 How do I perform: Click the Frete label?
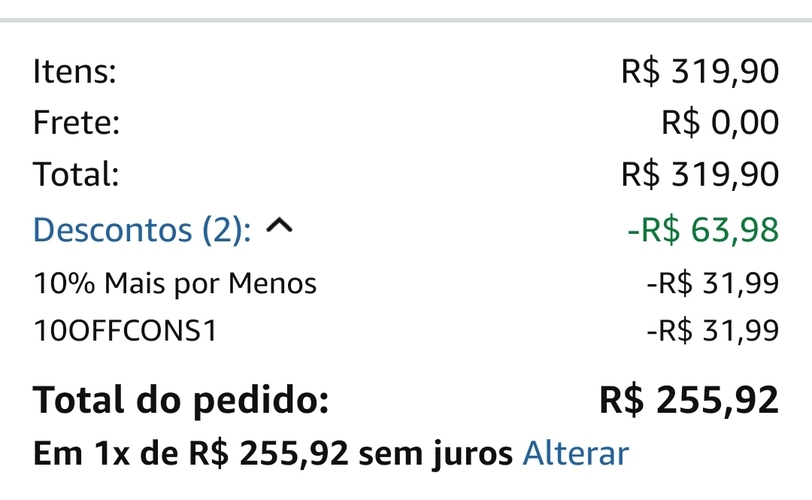click(77, 123)
